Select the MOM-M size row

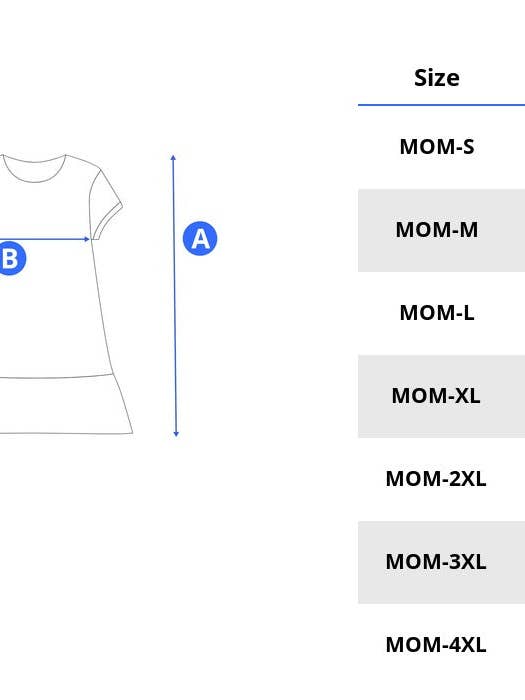point(442,230)
